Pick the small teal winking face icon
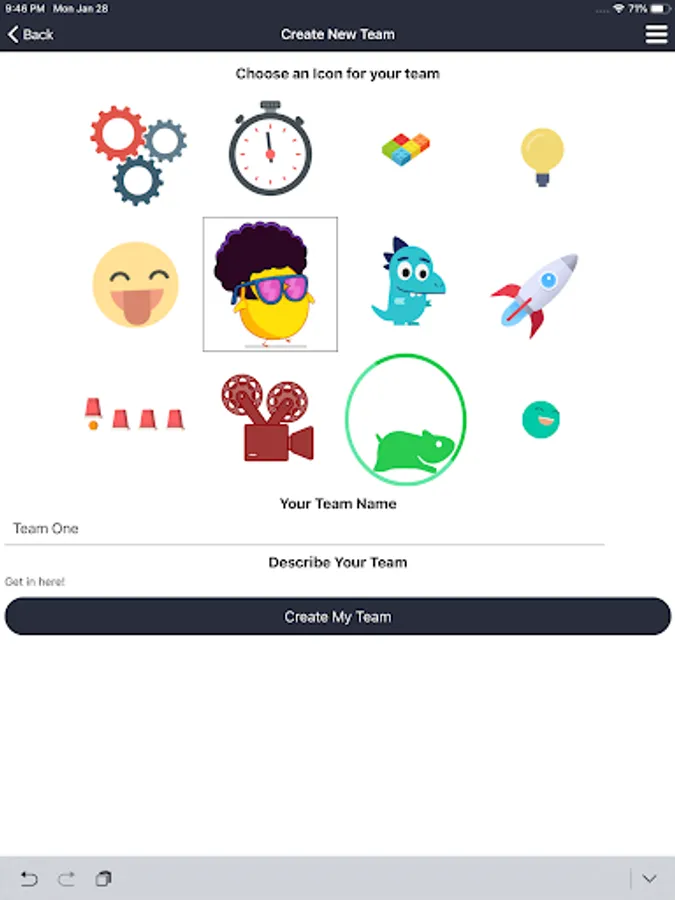 (541, 420)
